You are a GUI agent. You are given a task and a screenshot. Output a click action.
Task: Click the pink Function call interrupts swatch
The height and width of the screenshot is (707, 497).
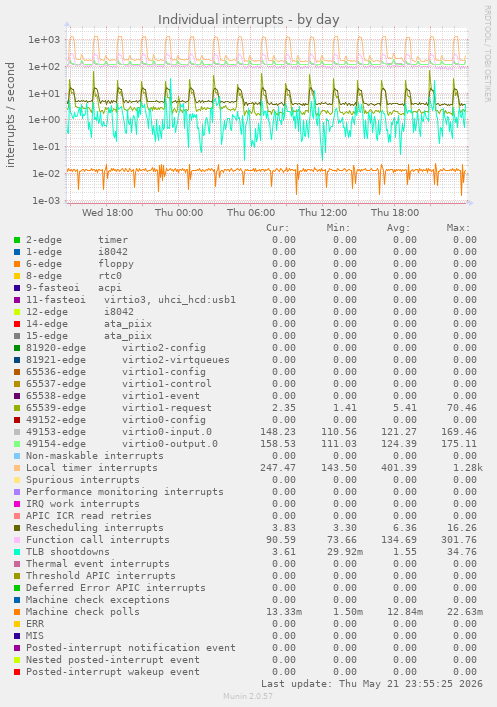tap(17, 540)
